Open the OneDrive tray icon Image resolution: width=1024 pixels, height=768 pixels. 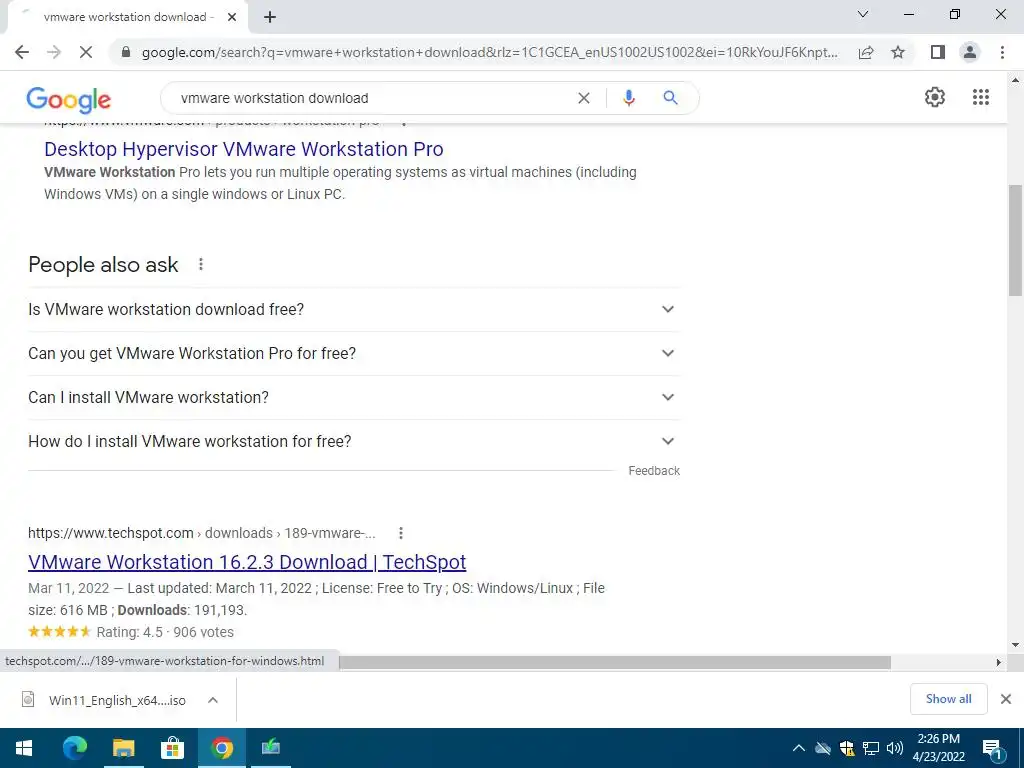click(823, 748)
